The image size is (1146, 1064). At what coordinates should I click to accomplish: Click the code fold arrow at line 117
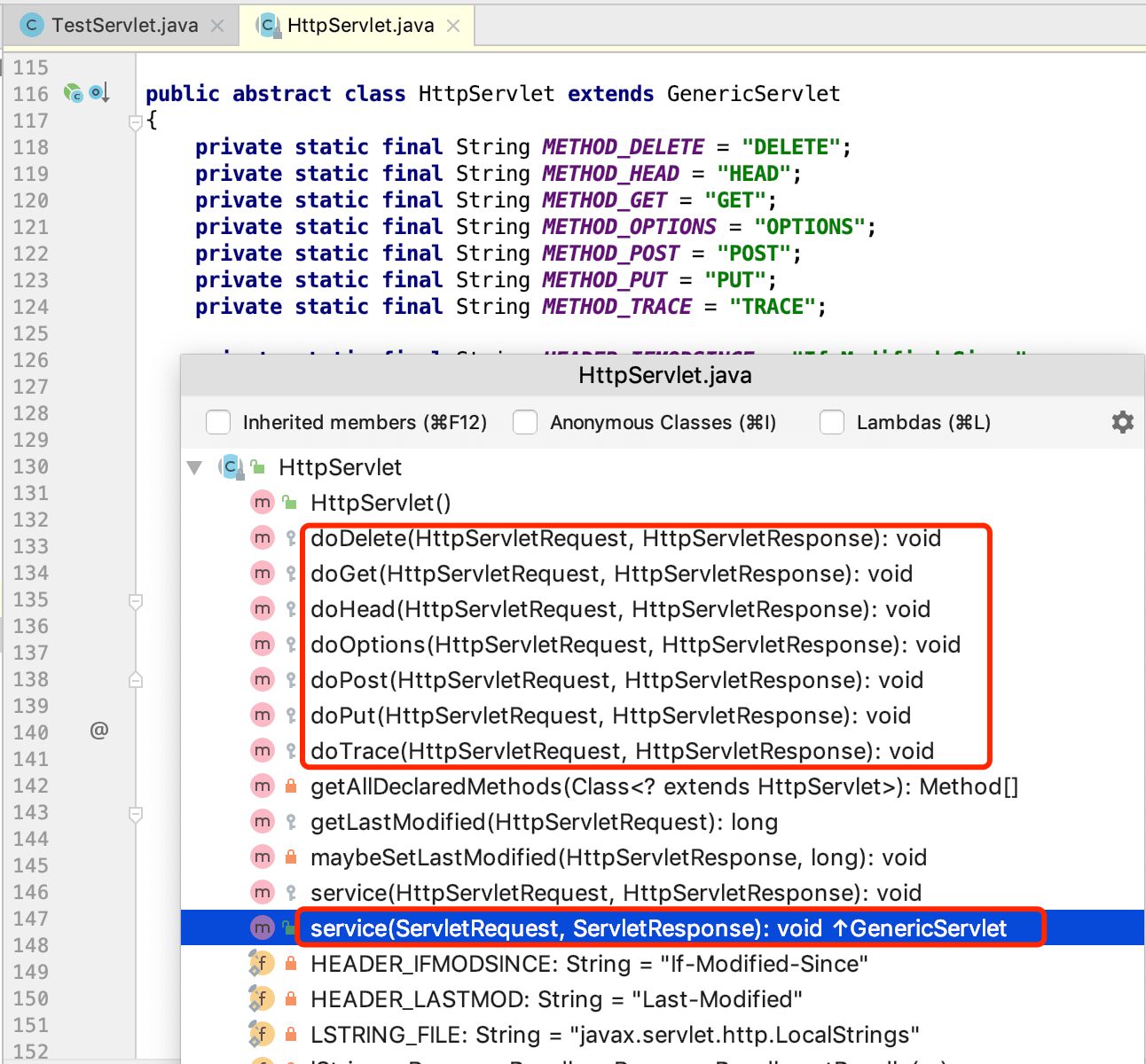pyautogui.click(x=136, y=121)
